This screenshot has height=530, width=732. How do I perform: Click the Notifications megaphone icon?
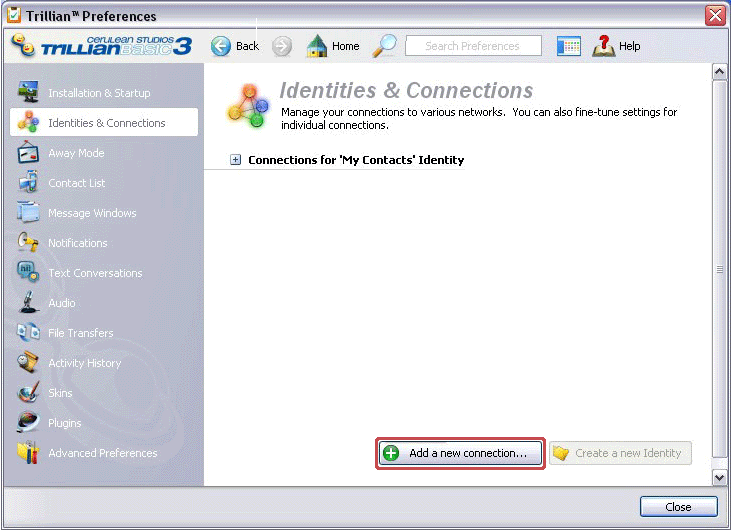pos(28,242)
